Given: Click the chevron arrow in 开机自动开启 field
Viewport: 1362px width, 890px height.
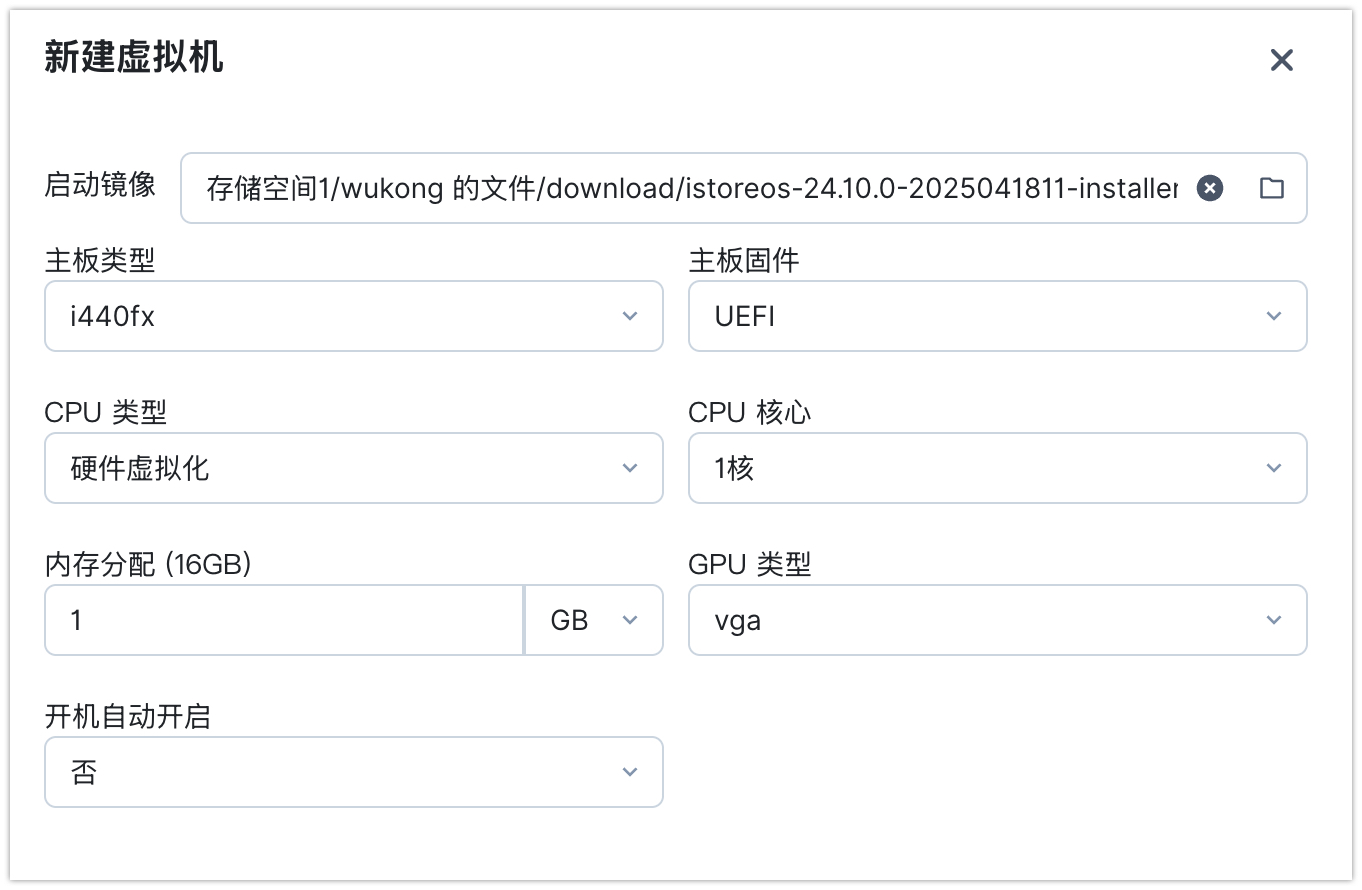Looking at the screenshot, I should (630, 772).
